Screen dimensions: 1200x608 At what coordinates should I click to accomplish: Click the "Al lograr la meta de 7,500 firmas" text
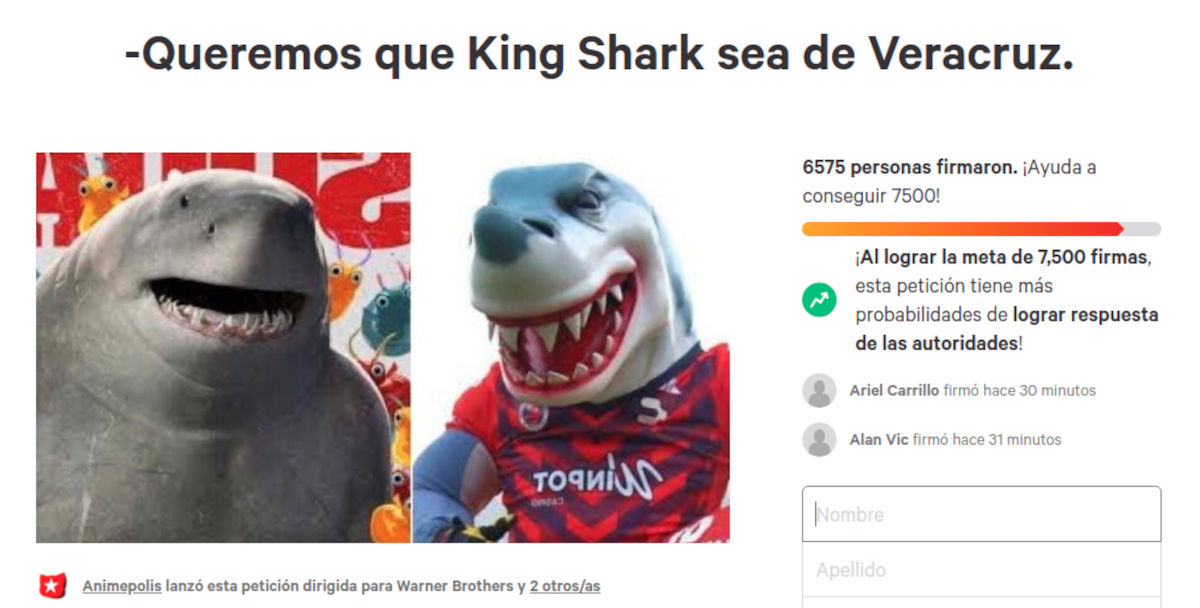click(x=1002, y=257)
